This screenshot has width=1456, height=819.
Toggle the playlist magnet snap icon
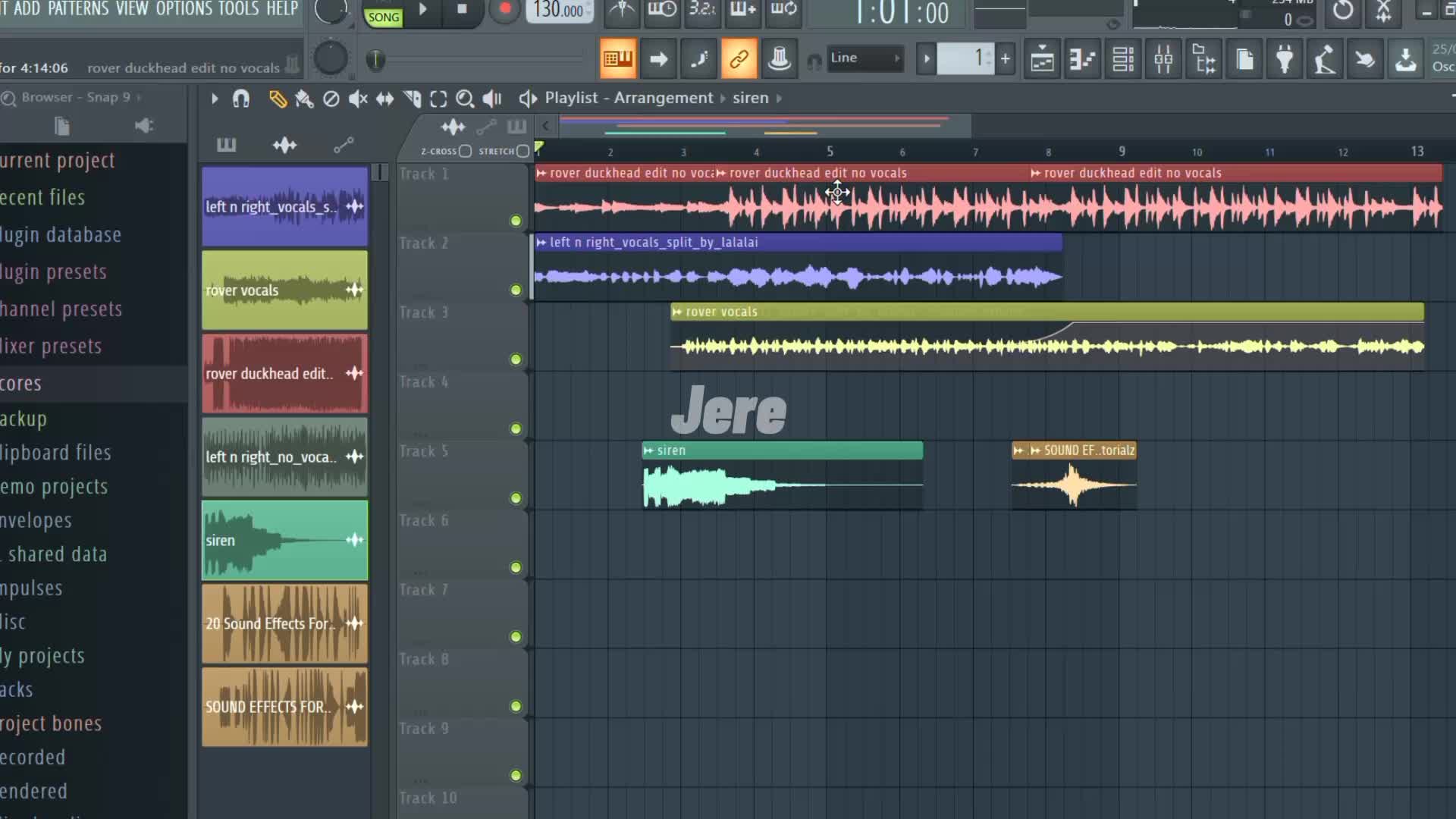click(241, 99)
